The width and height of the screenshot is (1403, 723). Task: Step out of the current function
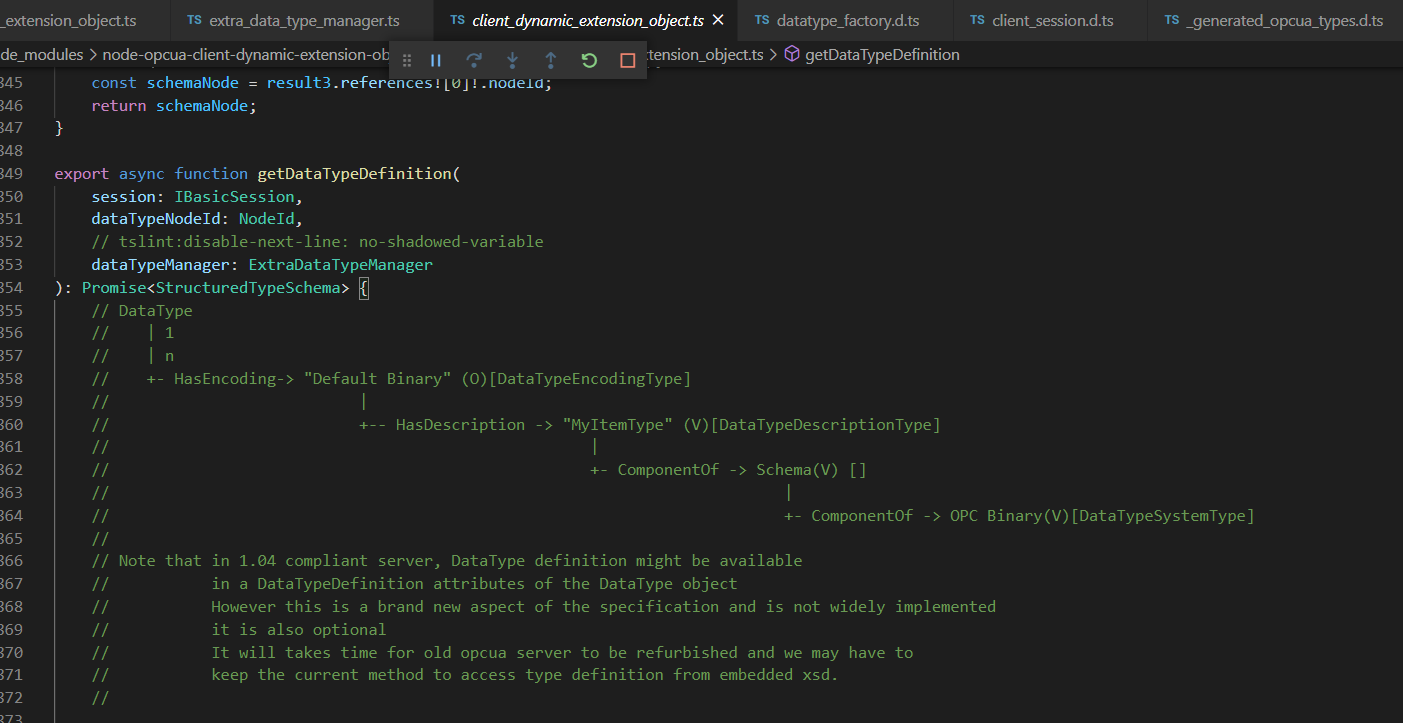click(x=549, y=60)
